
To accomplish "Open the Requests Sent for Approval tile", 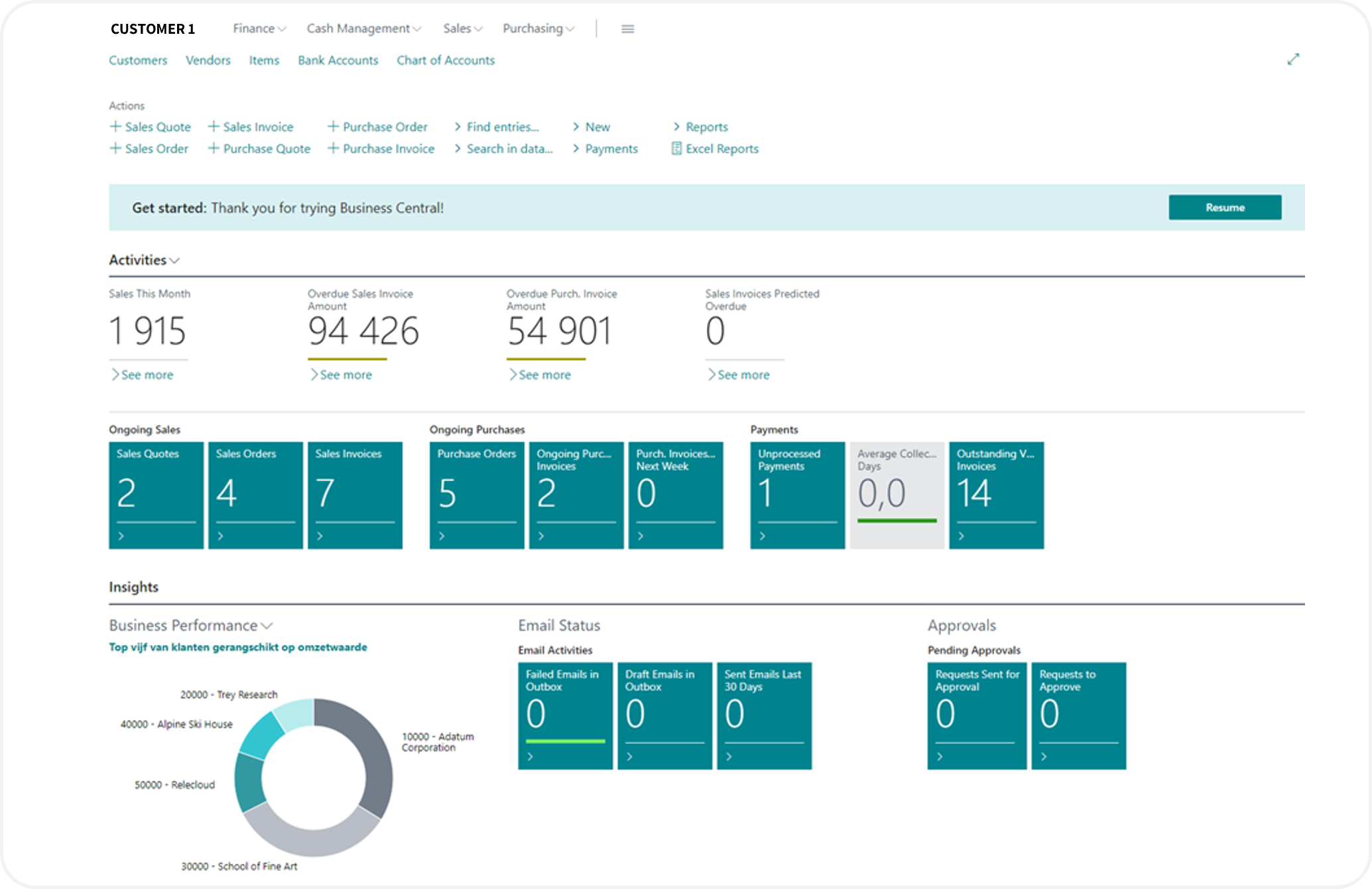I will [977, 716].
